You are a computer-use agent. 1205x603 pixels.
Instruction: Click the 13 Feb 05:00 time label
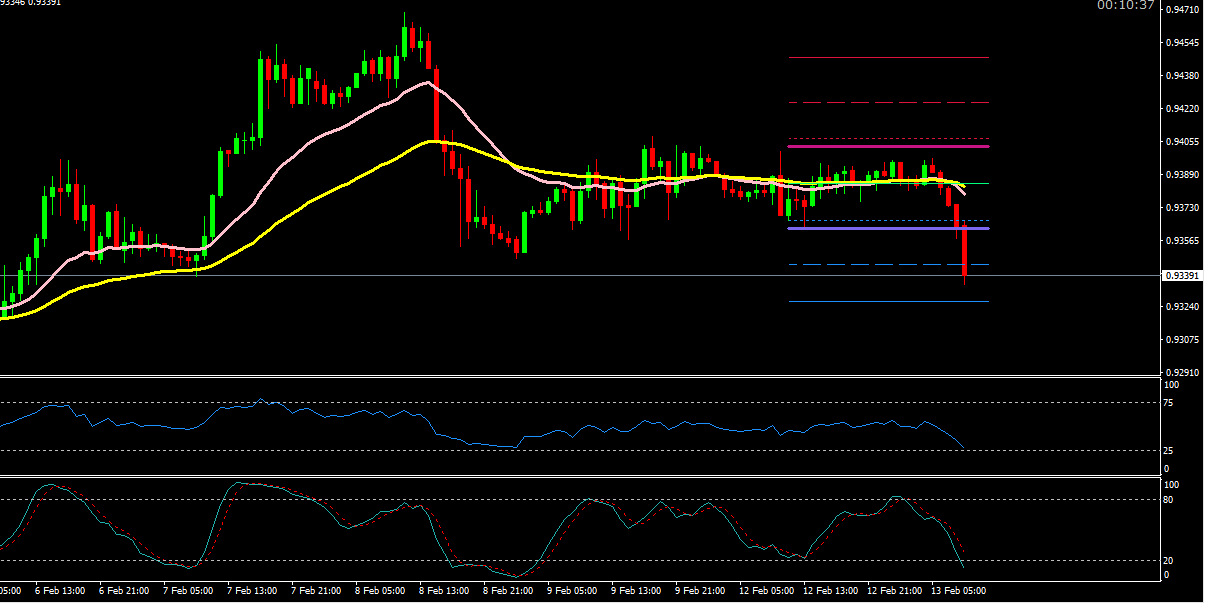(x=957, y=591)
